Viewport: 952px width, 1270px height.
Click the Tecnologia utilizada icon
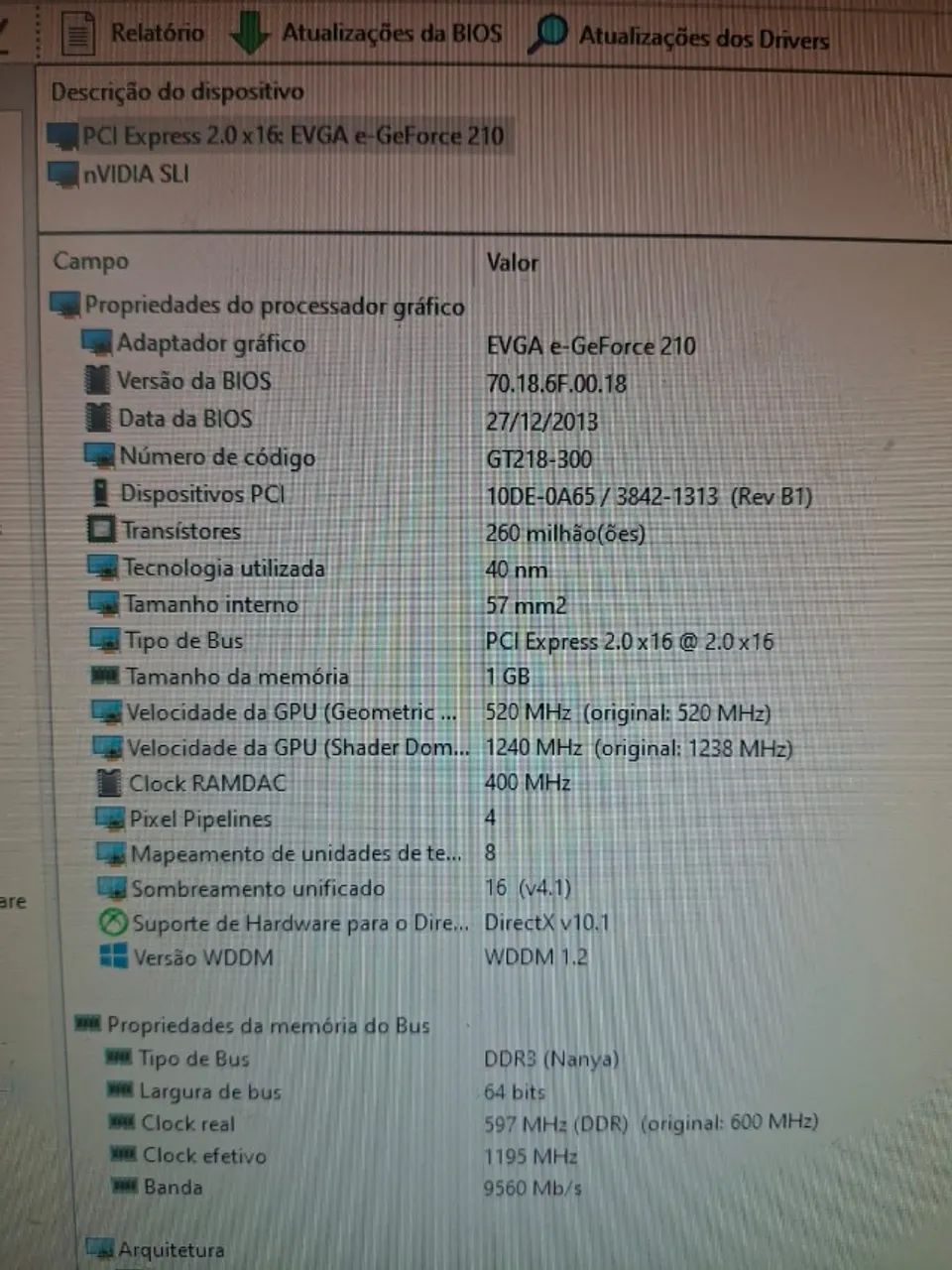tap(102, 568)
